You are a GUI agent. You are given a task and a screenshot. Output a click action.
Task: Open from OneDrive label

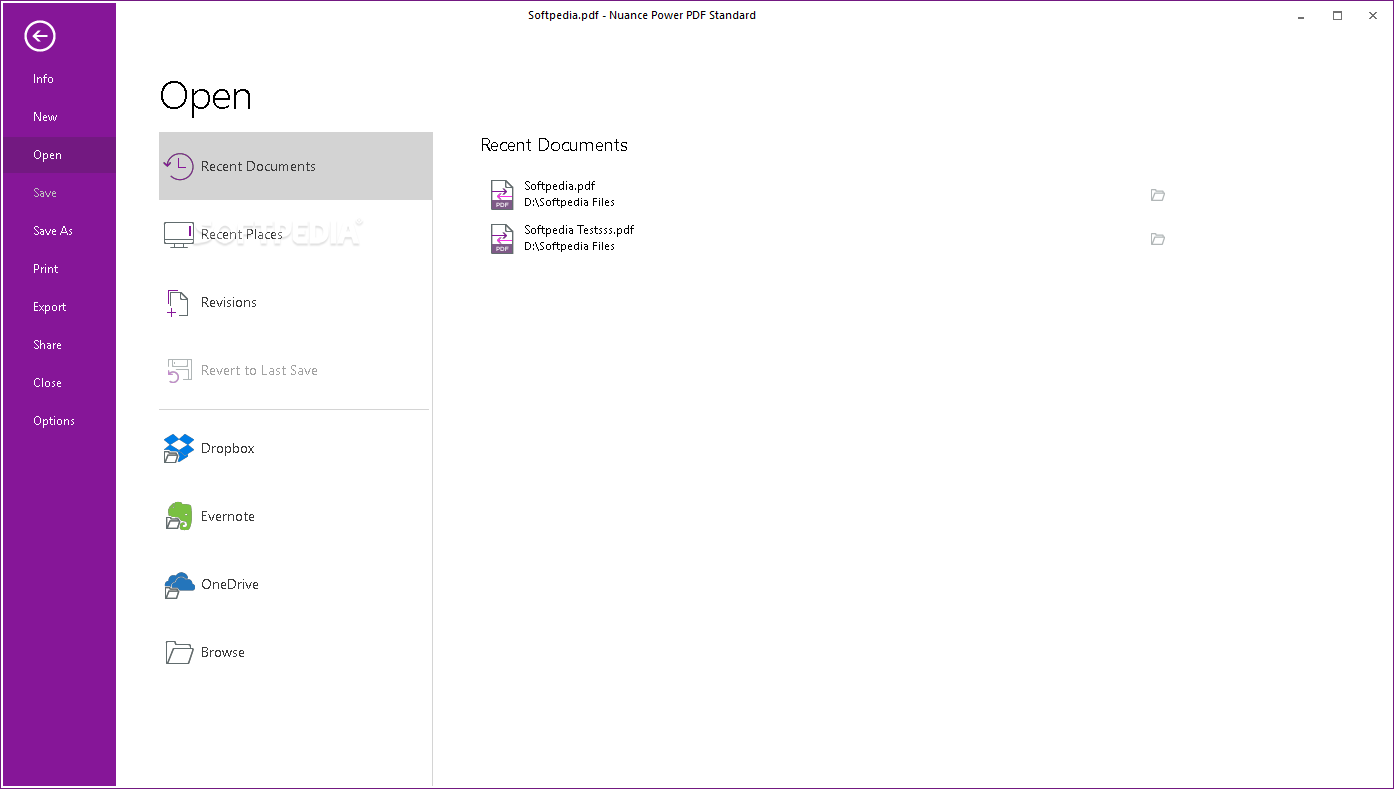(x=230, y=584)
